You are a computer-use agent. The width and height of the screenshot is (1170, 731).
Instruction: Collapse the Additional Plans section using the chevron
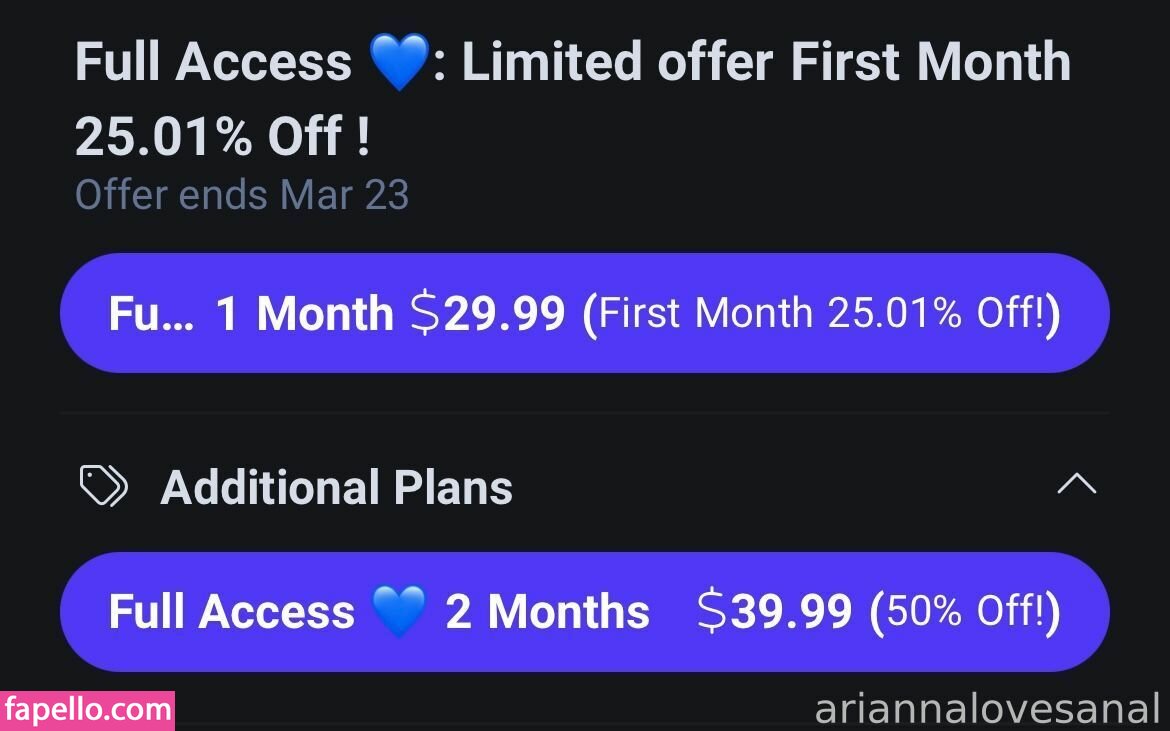point(1076,486)
